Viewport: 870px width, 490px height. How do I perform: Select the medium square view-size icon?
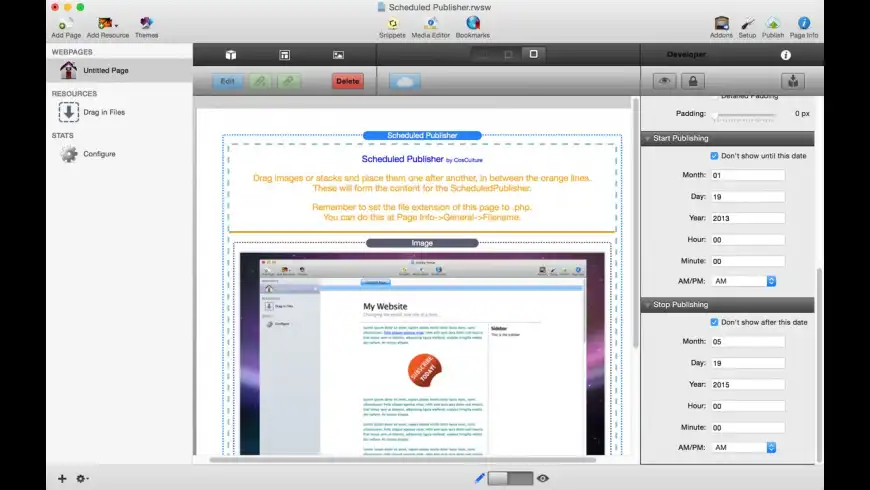point(508,54)
